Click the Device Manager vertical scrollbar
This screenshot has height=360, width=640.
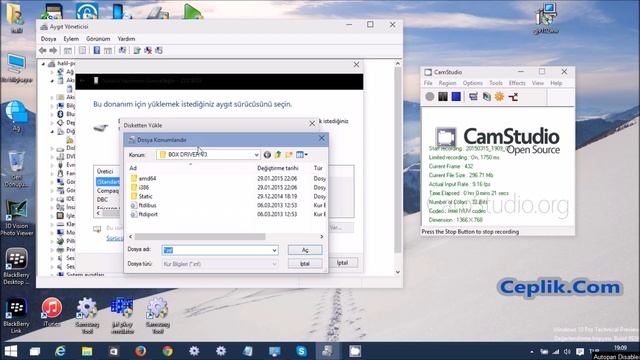[398, 159]
